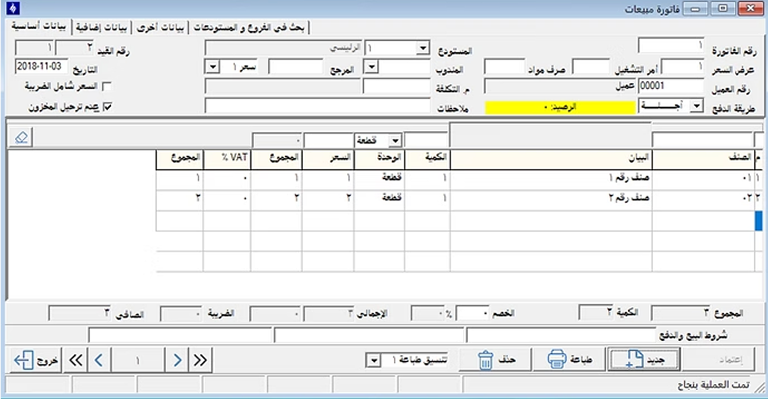Click the disabled إعتماد approve button
Image resolution: width=768 pixels, height=399 pixels.
pos(719,360)
